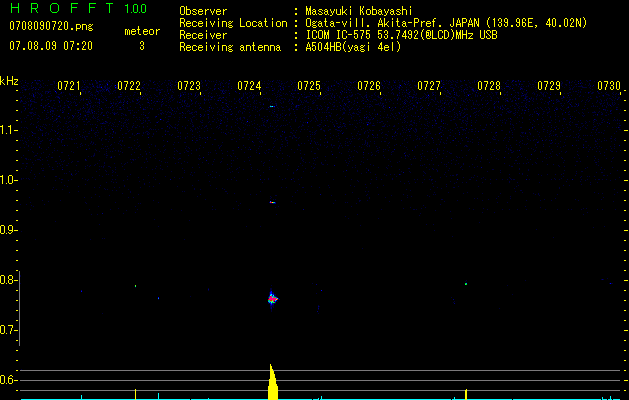
Task: Select the file name 0708090720.png
Action: point(51,26)
